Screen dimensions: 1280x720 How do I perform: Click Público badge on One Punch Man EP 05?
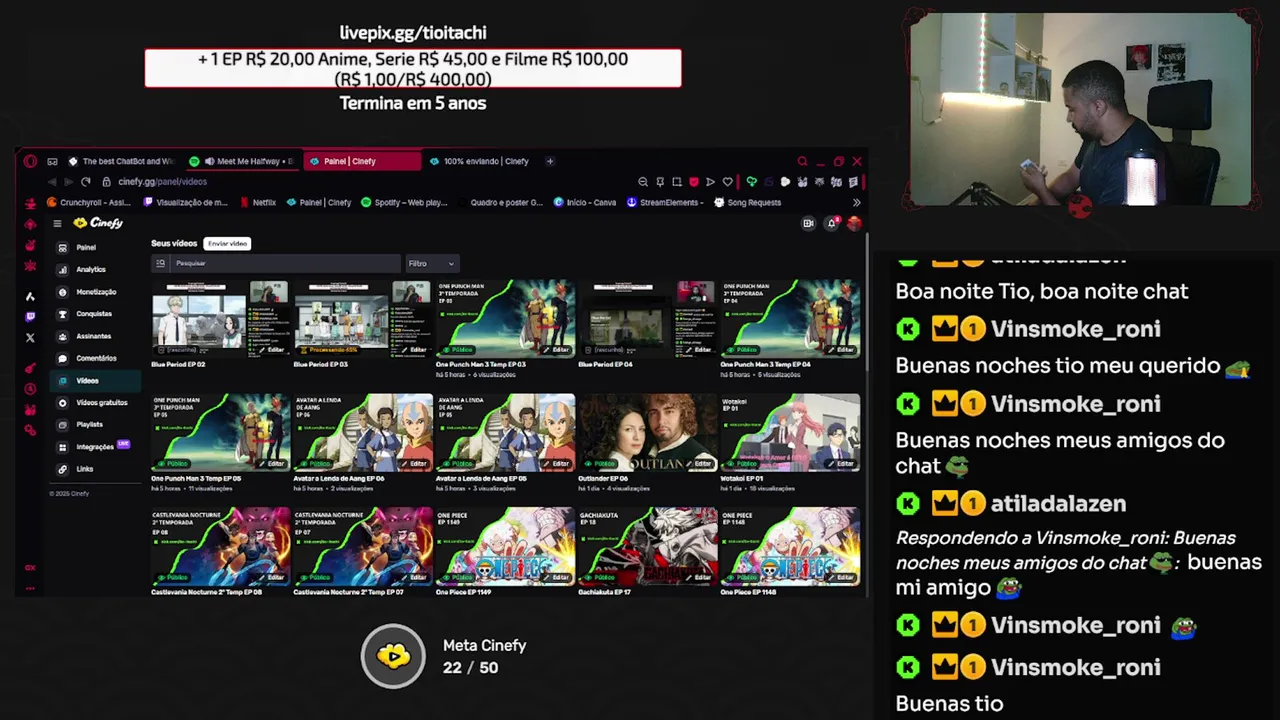174,464
